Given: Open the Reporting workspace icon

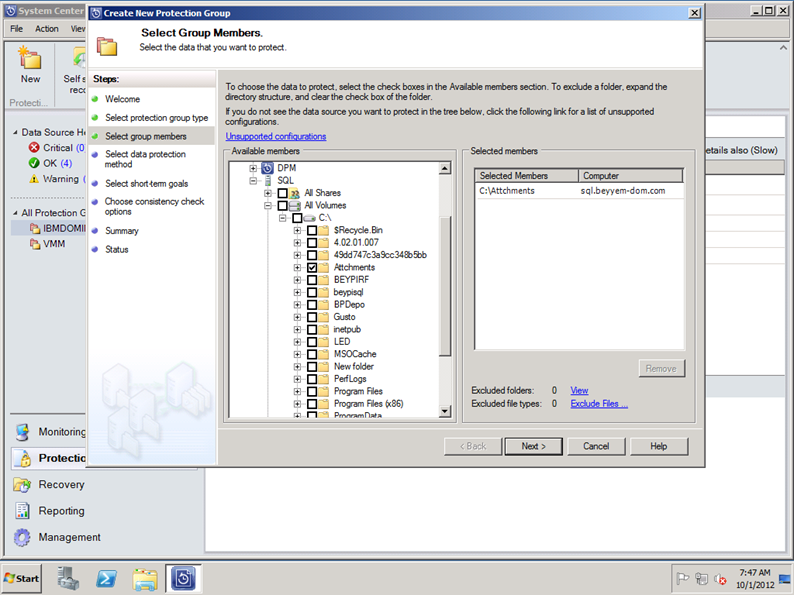Looking at the screenshot, I should [x=22, y=511].
